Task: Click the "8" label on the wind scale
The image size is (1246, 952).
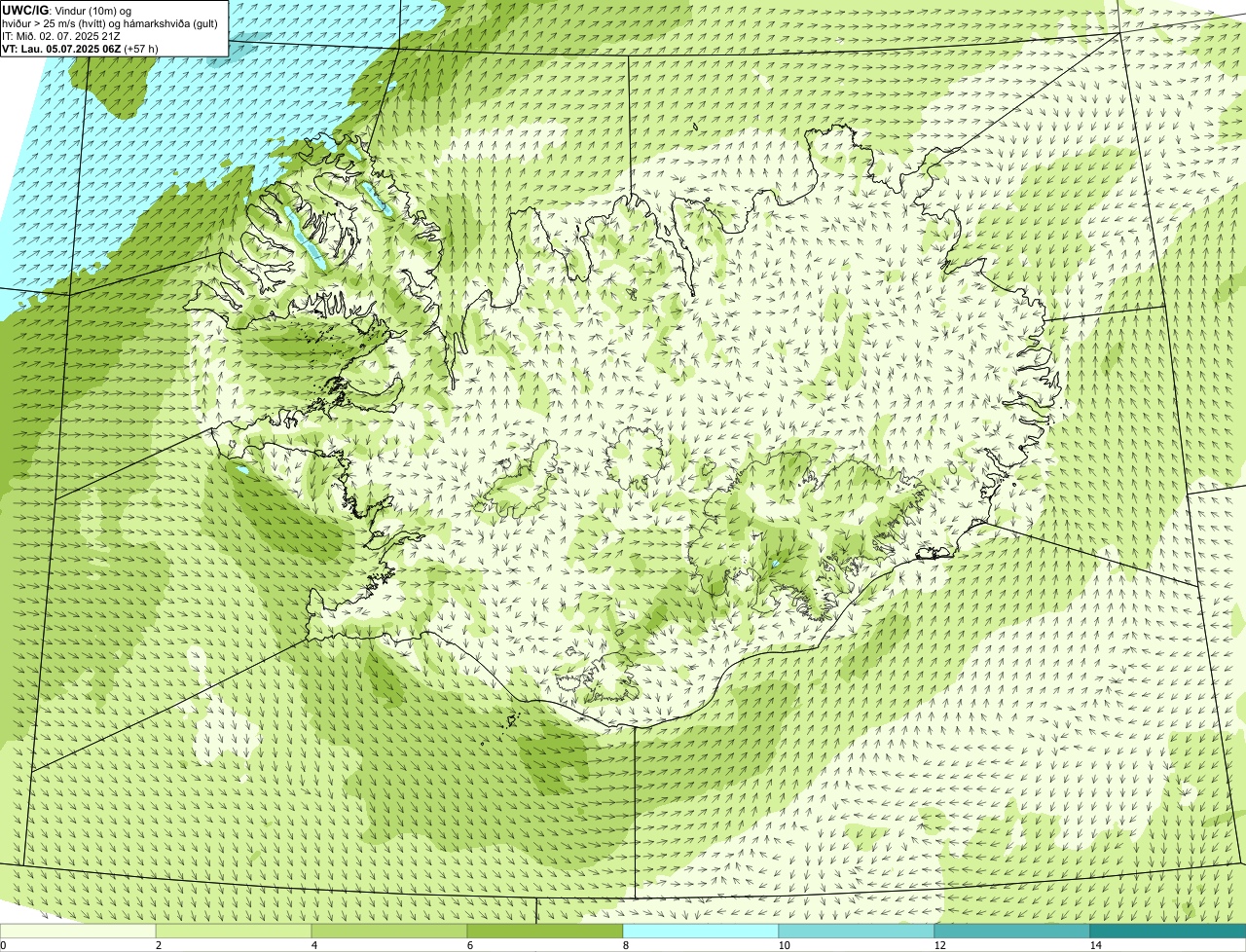Action: 625,945
